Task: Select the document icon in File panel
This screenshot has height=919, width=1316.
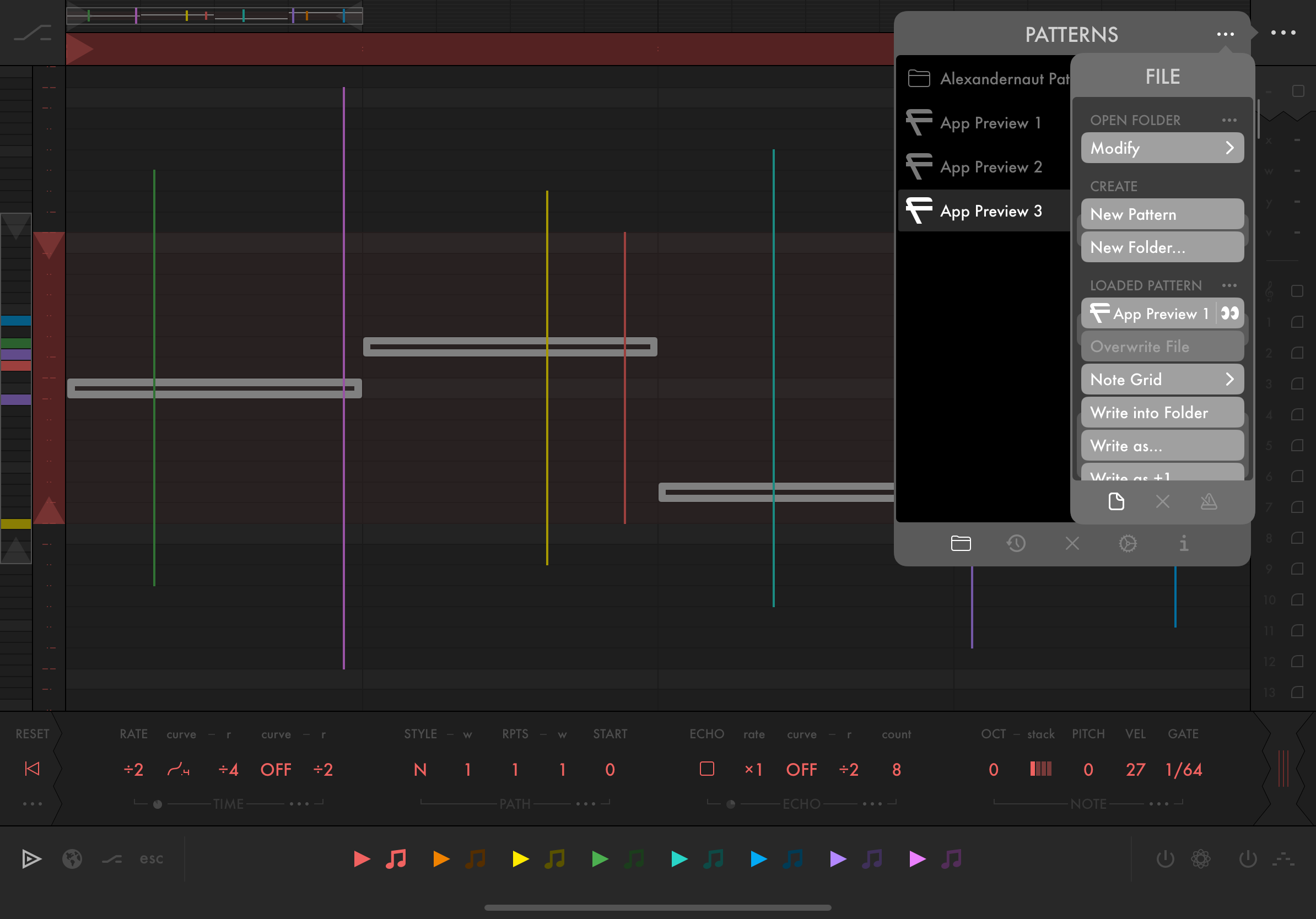Action: point(1116,502)
